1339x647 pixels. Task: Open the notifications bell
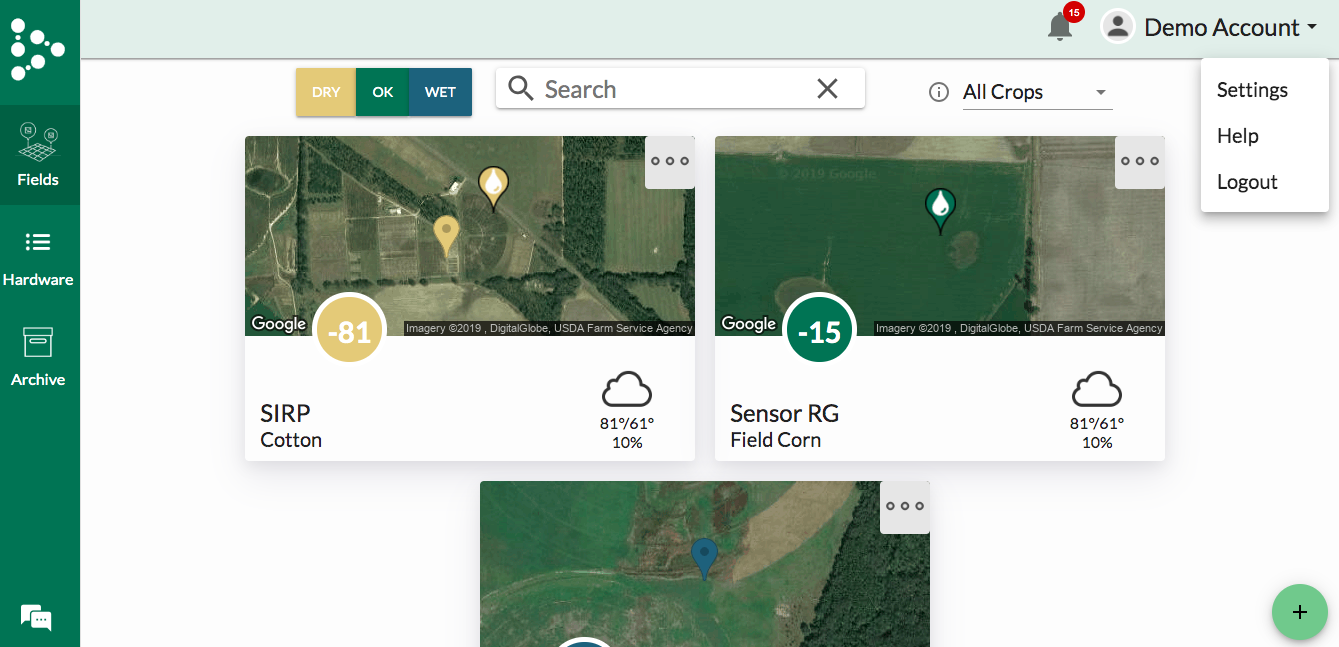point(1060,27)
